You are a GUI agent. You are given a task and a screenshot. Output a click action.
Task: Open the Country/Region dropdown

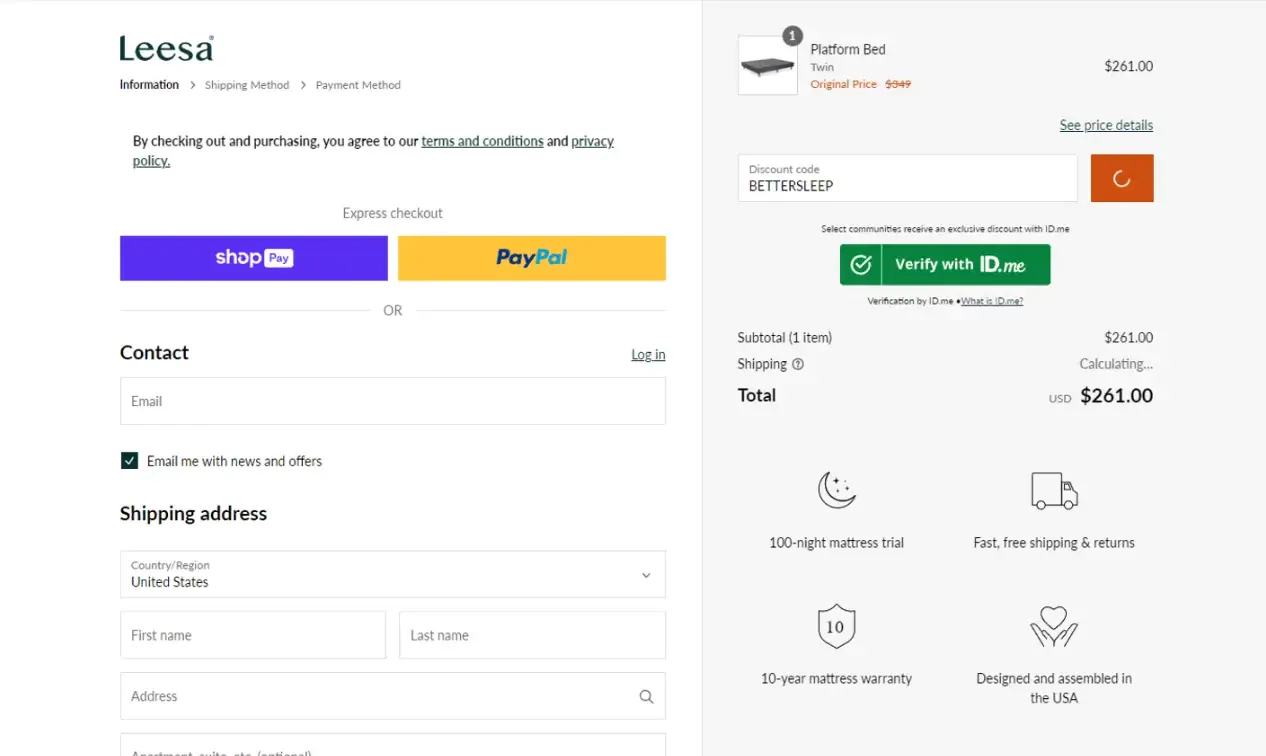click(392, 574)
